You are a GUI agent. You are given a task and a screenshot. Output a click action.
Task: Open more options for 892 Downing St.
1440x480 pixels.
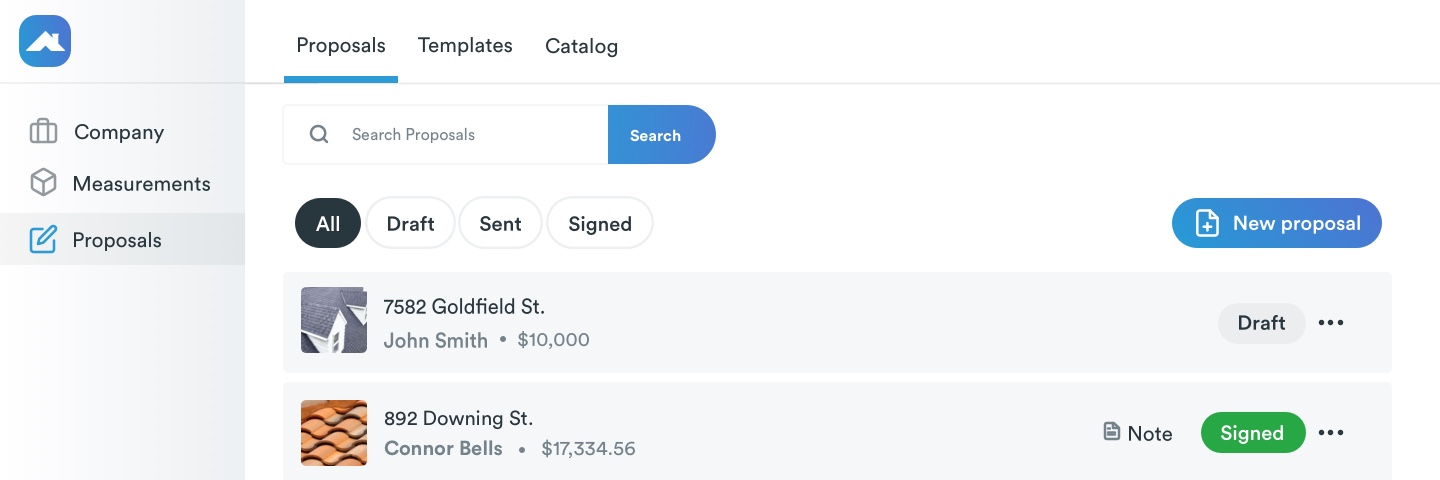1331,433
